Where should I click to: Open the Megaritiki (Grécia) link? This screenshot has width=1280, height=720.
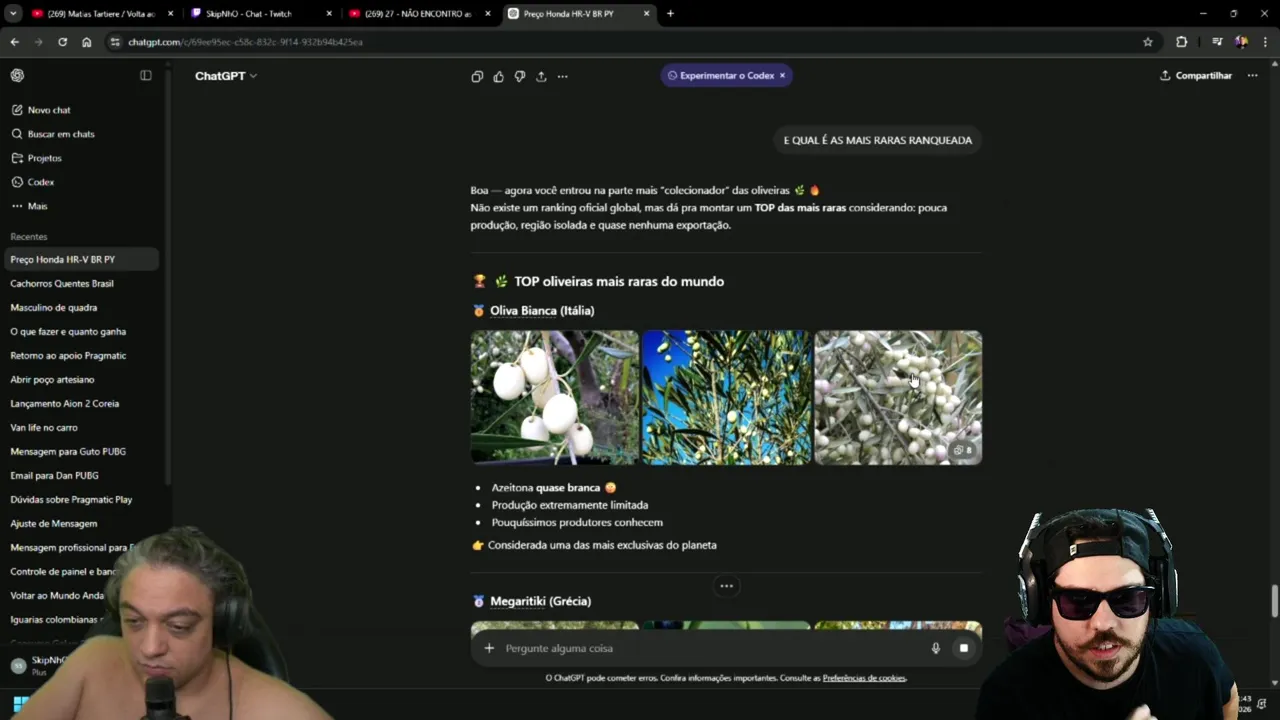[x=540, y=601]
